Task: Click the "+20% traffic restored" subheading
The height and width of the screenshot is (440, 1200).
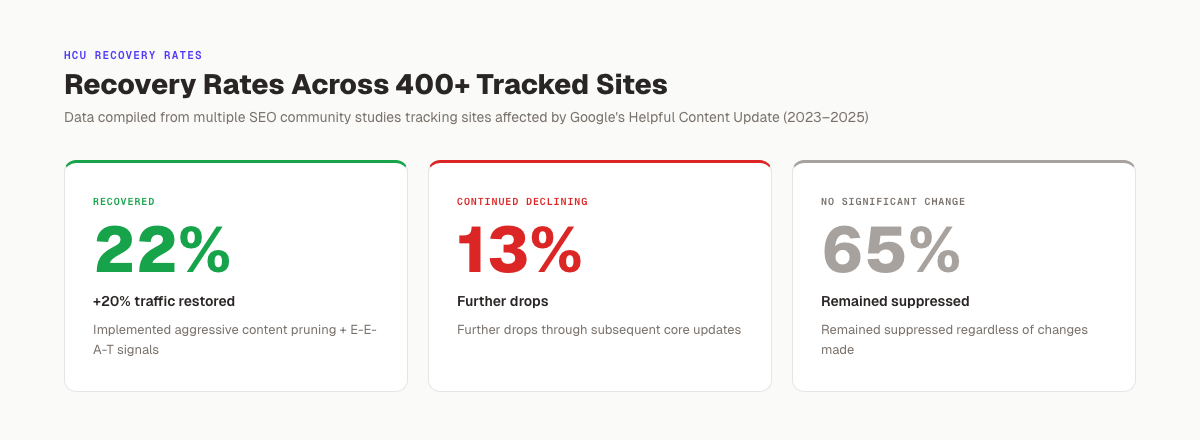Action: pyautogui.click(x=164, y=301)
